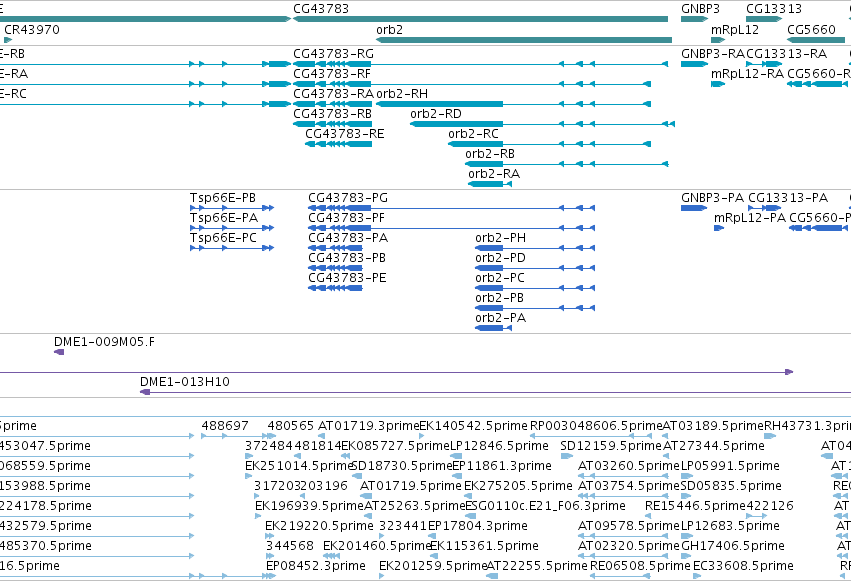Click protein CG43783-PF
This screenshot has height=581, width=851.
pos(346,218)
